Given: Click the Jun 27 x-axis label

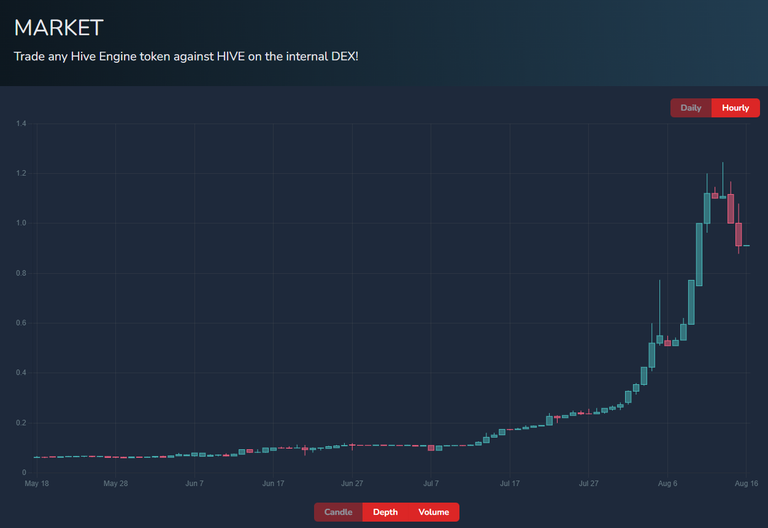Looking at the screenshot, I should point(352,483).
